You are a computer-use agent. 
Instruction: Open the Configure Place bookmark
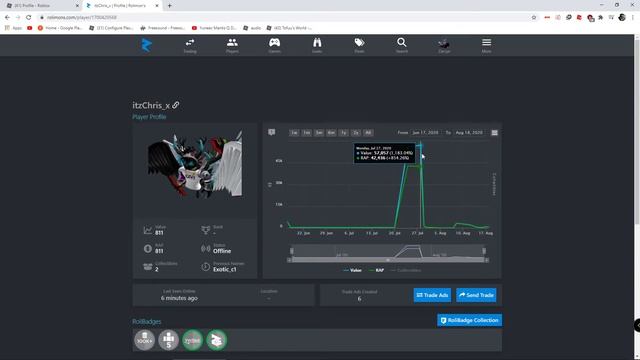pyautogui.click(x=111, y=28)
